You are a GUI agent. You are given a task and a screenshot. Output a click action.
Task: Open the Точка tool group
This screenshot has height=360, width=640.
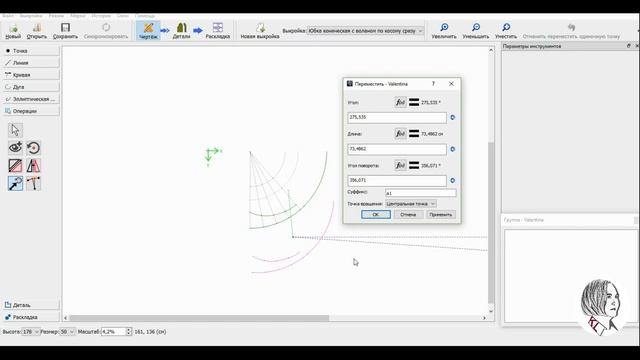click(x=31, y=51)
